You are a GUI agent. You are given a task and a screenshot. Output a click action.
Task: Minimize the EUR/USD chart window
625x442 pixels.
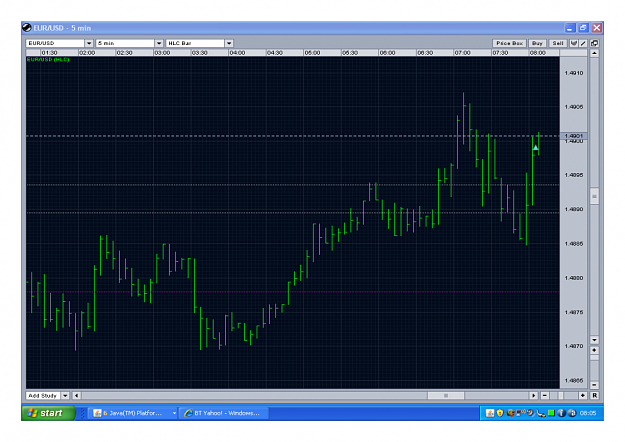[570, 28]
